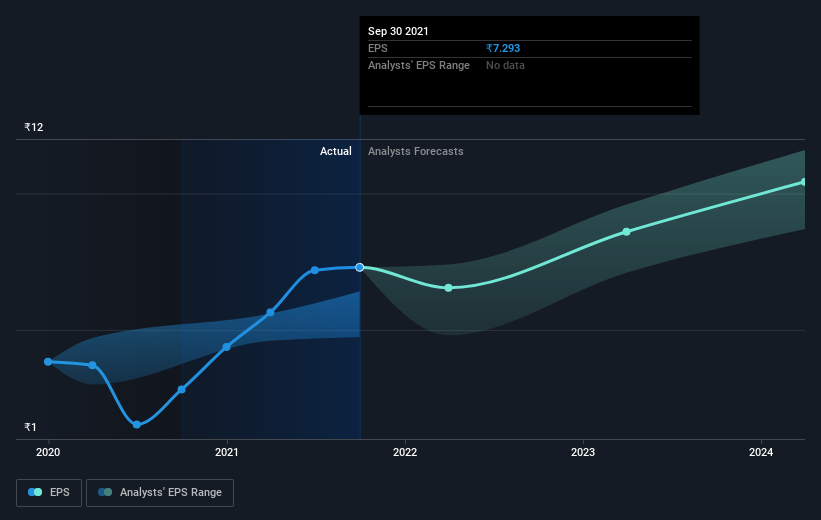Click the ₹7.293 EPS value in tooltip

pyautogui.click(x=503, y=48)
